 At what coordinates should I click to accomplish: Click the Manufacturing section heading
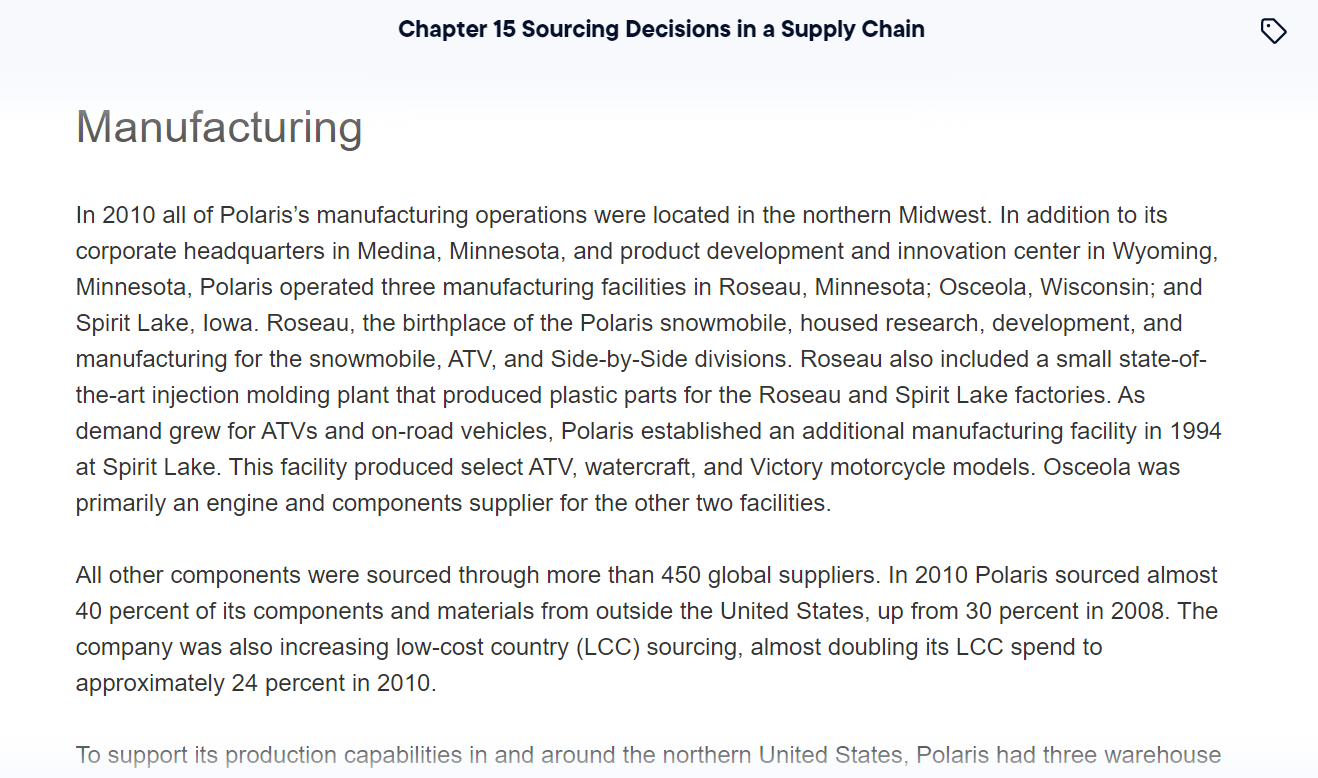click(x=218, y=126)
